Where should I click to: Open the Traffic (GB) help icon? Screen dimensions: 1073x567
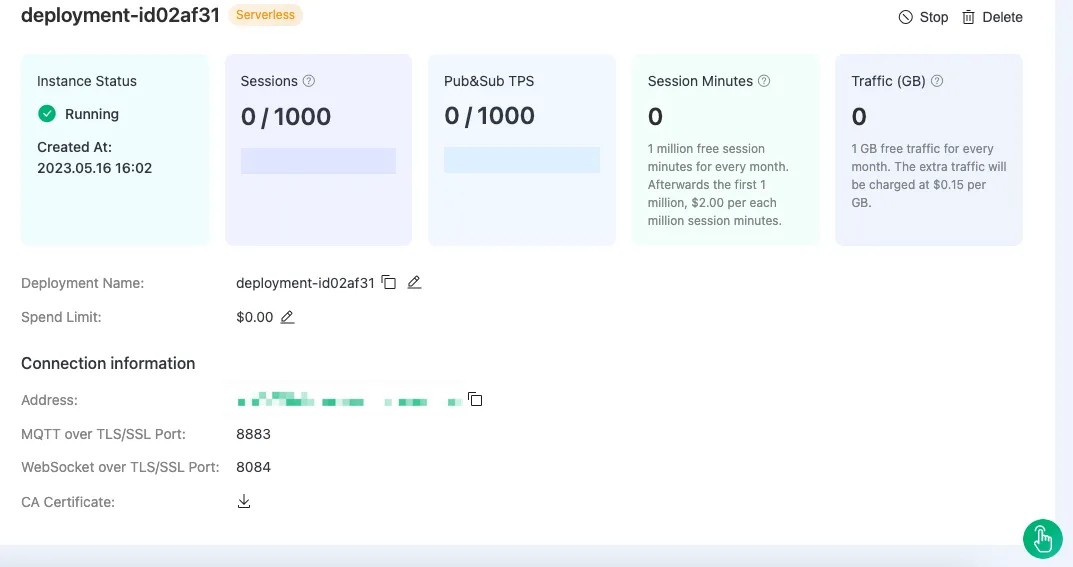(937, 81)
